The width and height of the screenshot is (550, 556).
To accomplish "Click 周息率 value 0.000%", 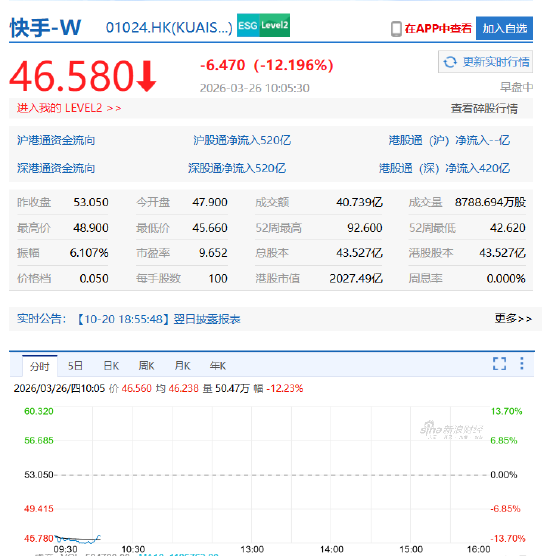I will tap(506, 278).
